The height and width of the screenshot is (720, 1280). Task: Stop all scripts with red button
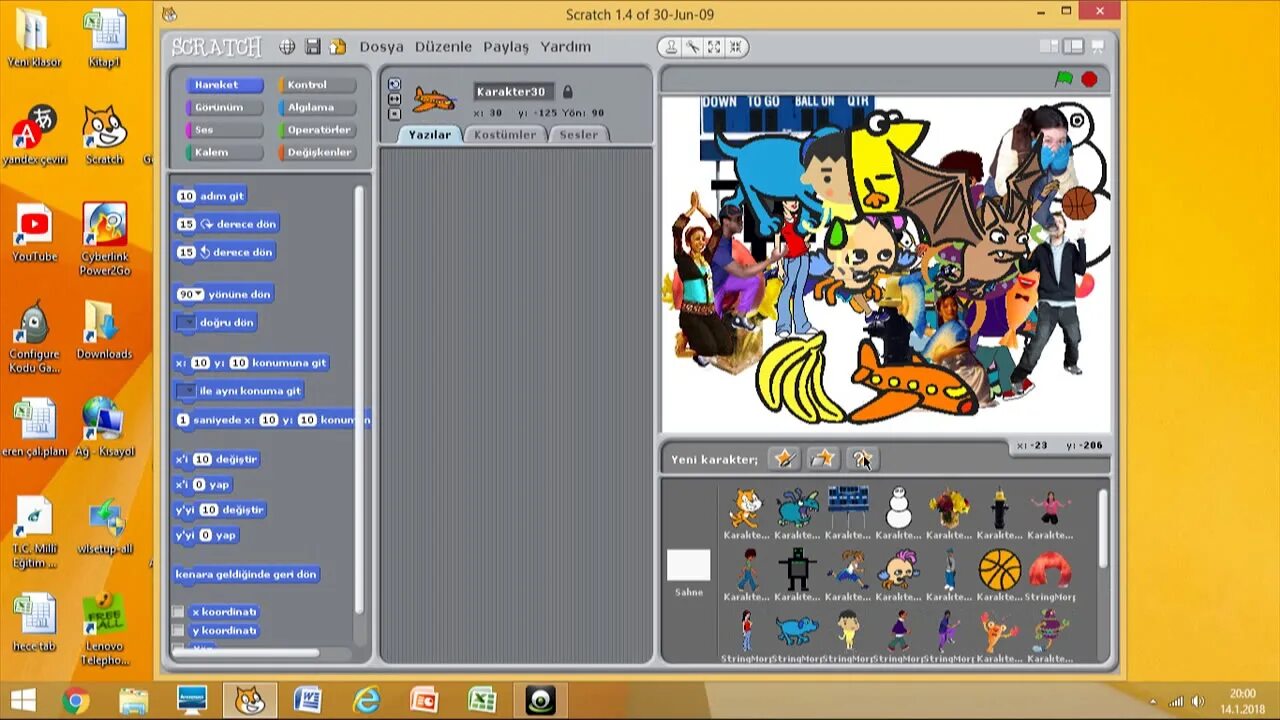click(1089, 79)
